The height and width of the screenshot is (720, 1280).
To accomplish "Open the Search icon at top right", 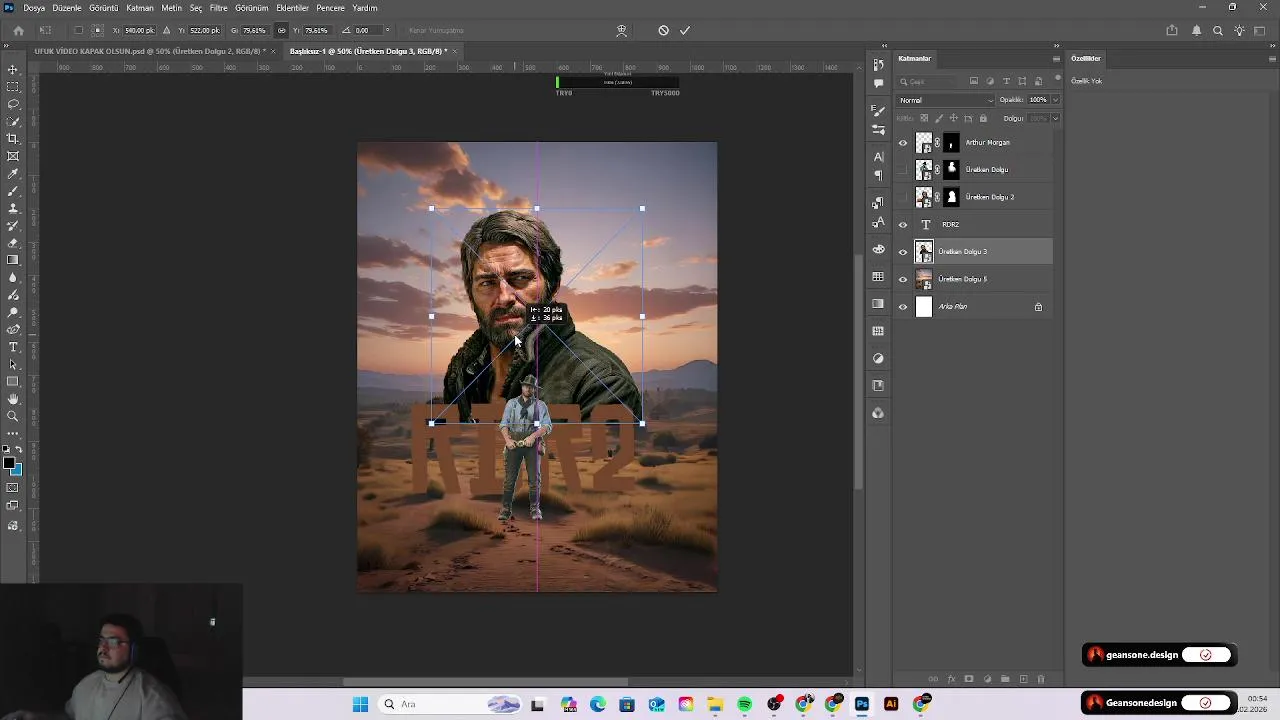I will tap(1218, 30).
